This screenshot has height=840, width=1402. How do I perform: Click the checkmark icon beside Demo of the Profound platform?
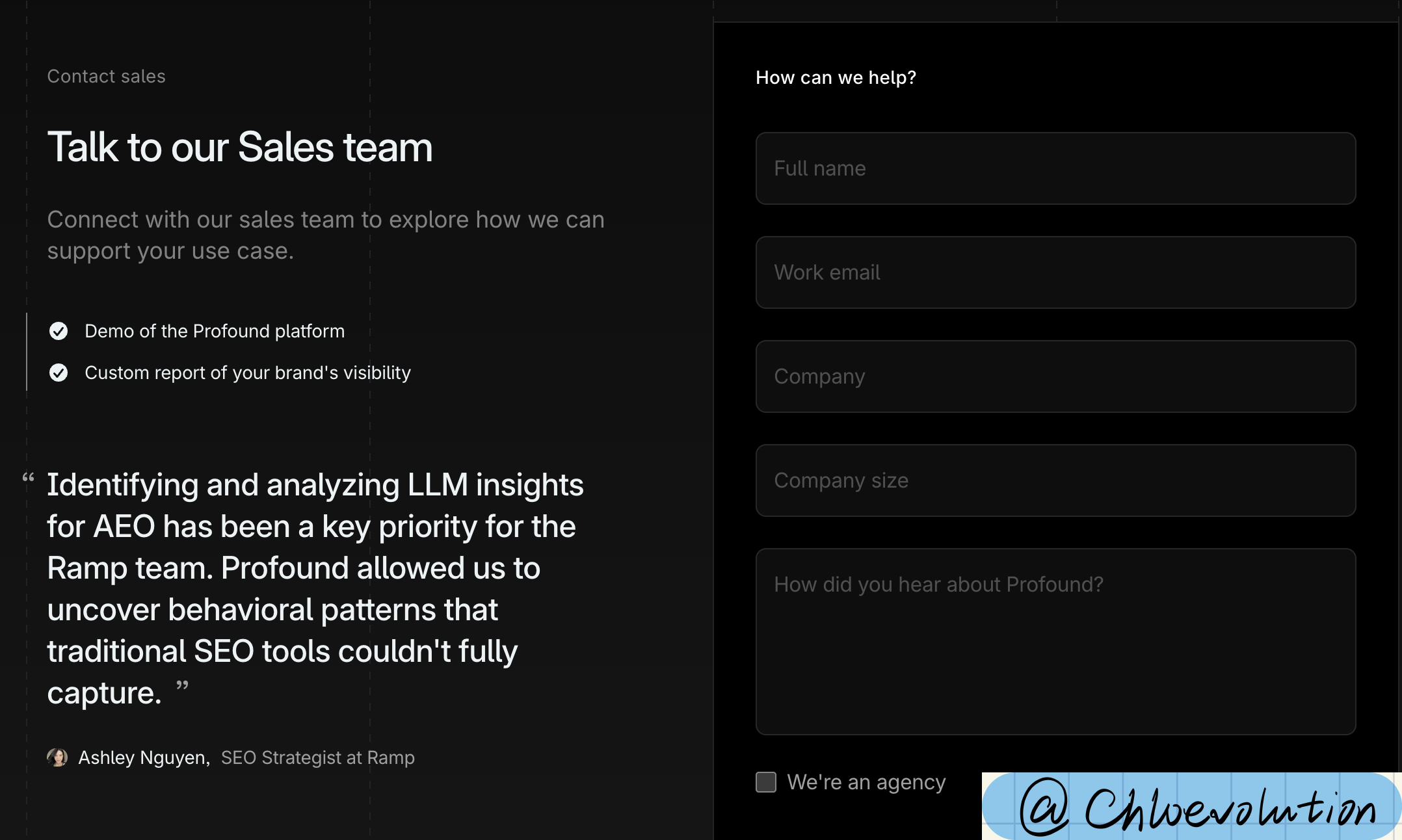pos(59,331)
